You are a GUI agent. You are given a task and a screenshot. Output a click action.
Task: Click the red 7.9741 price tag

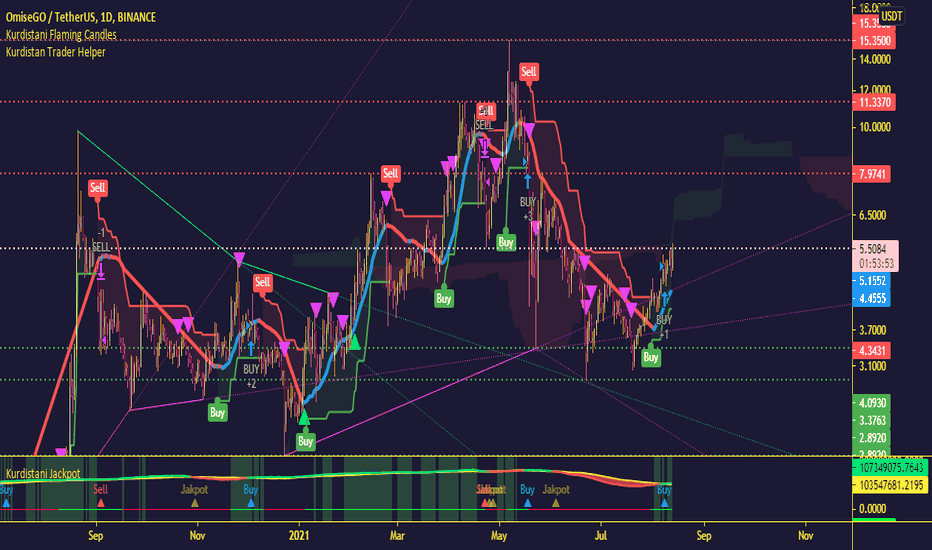click(871, 174)
